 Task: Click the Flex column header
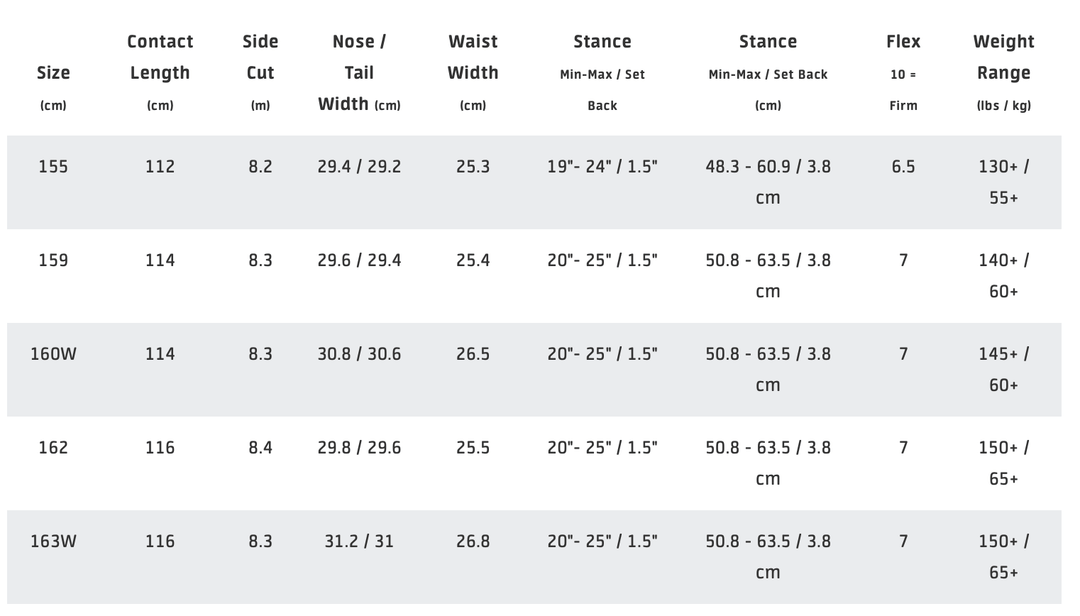point(903,42)
